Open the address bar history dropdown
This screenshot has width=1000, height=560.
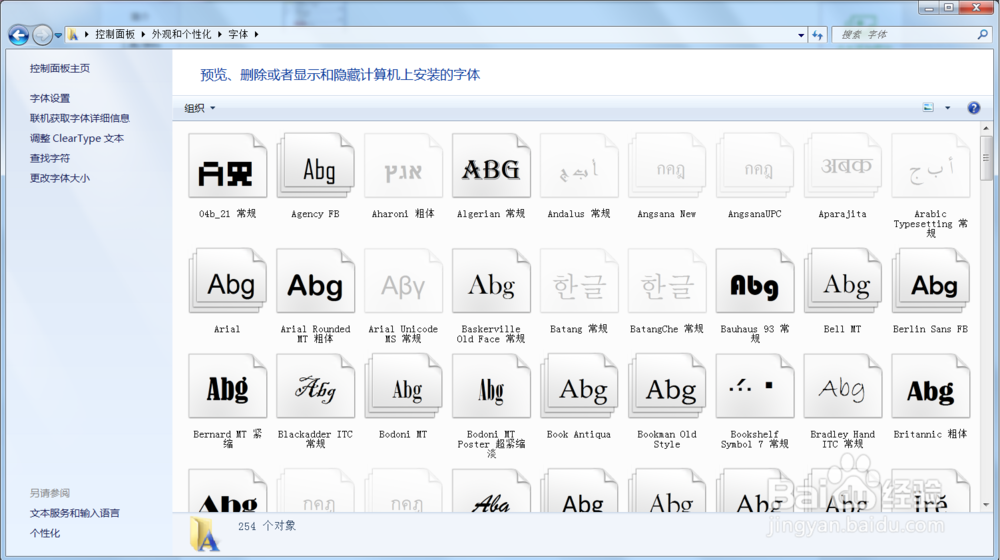(801, 35)
